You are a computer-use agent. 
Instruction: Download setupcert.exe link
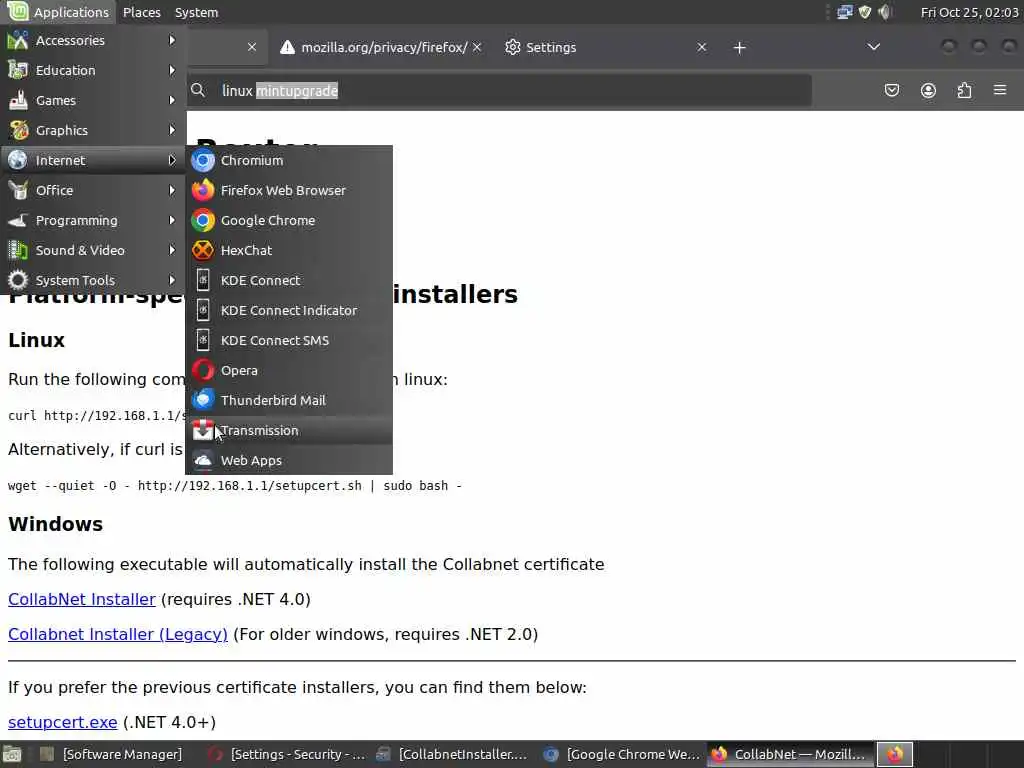[x=63, y=722]
